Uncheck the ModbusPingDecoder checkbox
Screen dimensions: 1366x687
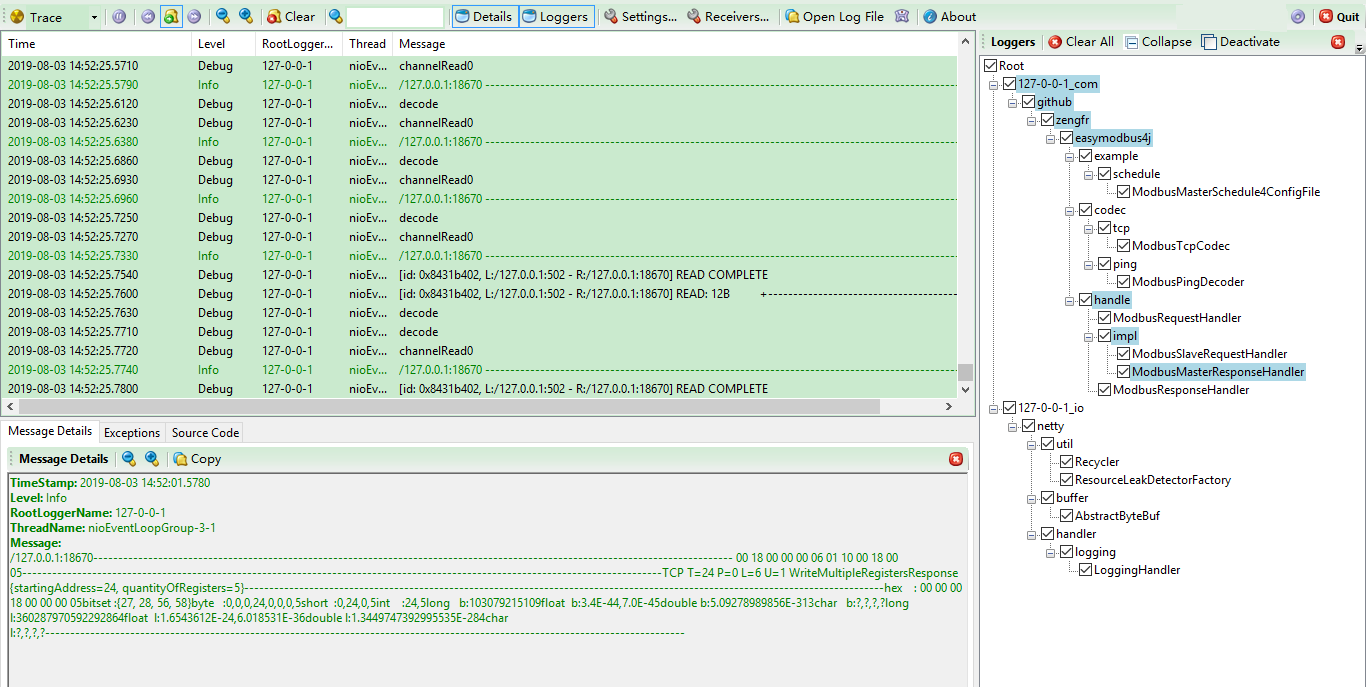tap(1124, 282)
